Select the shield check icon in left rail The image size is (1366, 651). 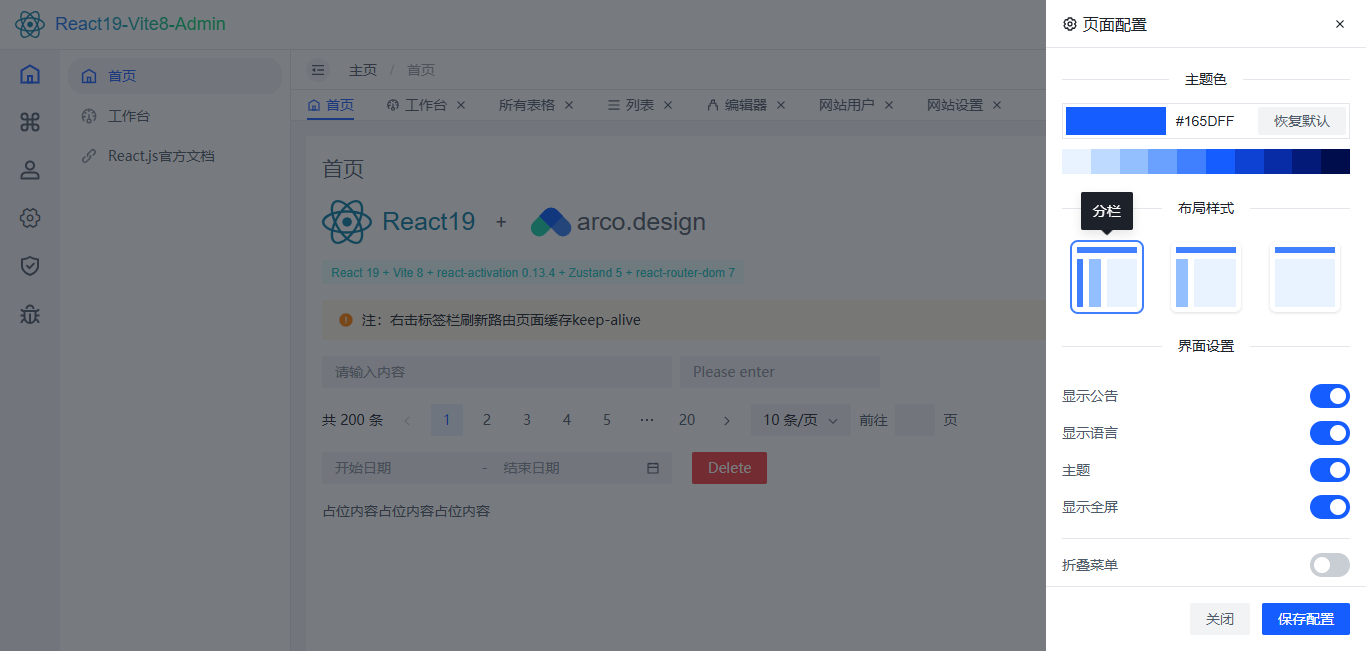point(30,266)
